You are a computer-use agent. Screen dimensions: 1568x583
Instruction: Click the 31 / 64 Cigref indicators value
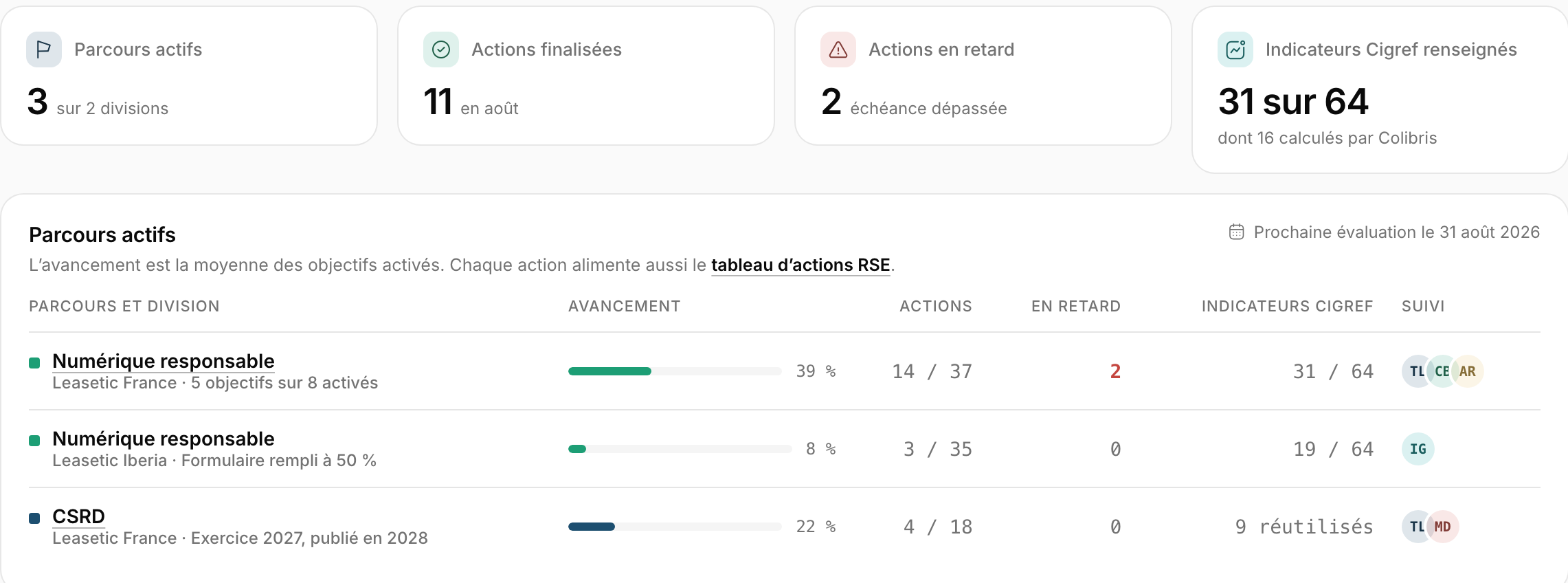pyautogui.click(x=1333, y=371)
